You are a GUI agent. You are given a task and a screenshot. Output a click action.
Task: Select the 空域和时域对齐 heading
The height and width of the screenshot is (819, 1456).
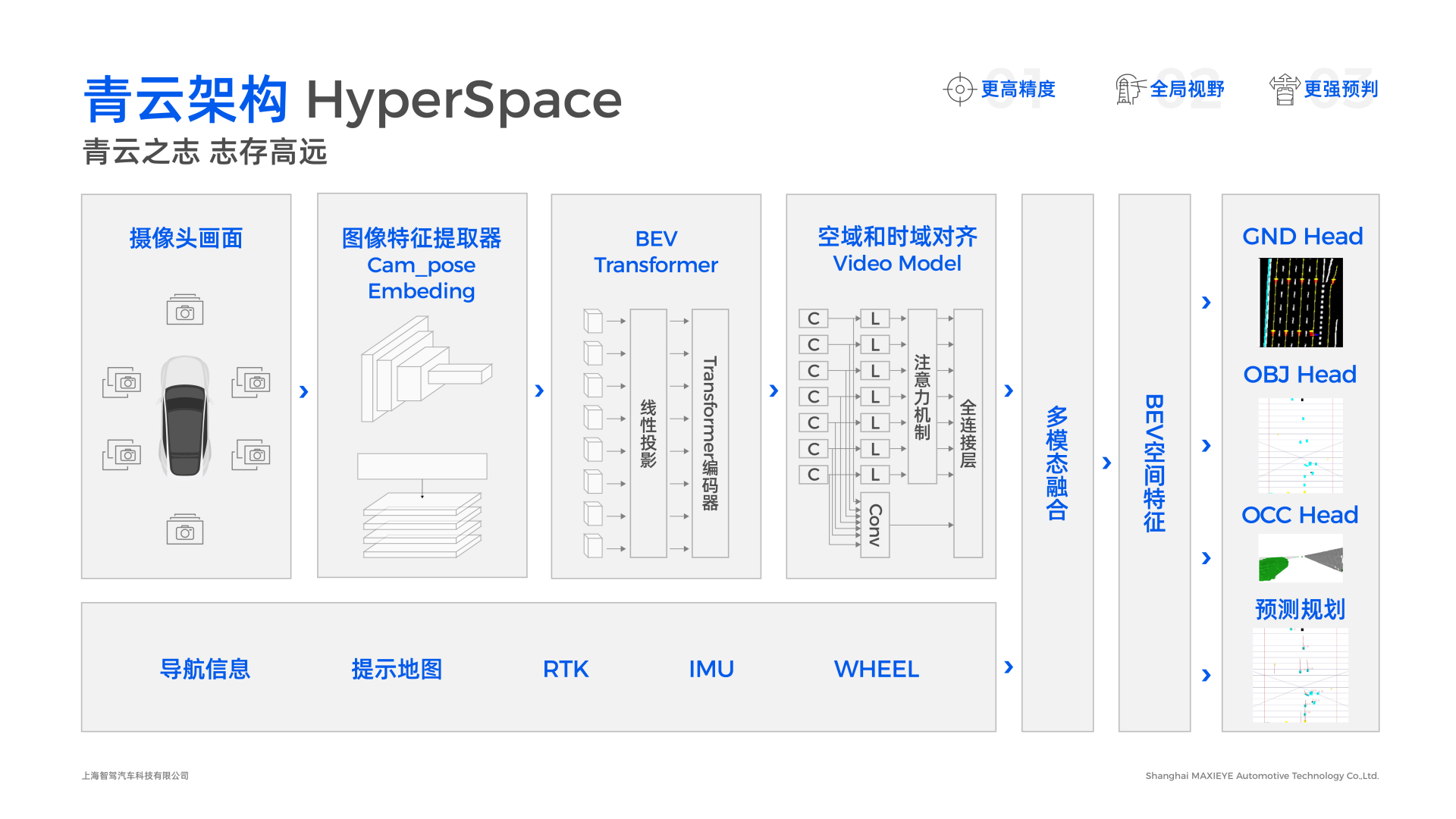[x=897, y=237]
